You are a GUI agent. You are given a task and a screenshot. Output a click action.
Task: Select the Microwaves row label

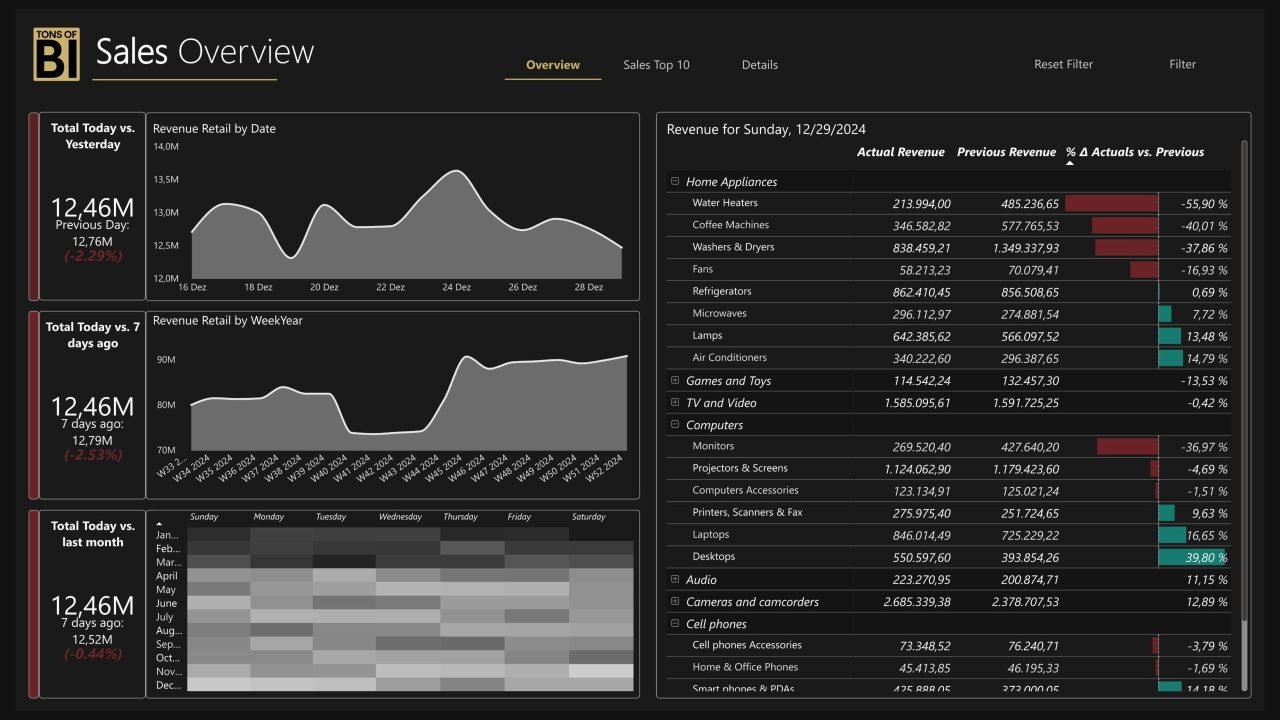click(x=719, y=313)
